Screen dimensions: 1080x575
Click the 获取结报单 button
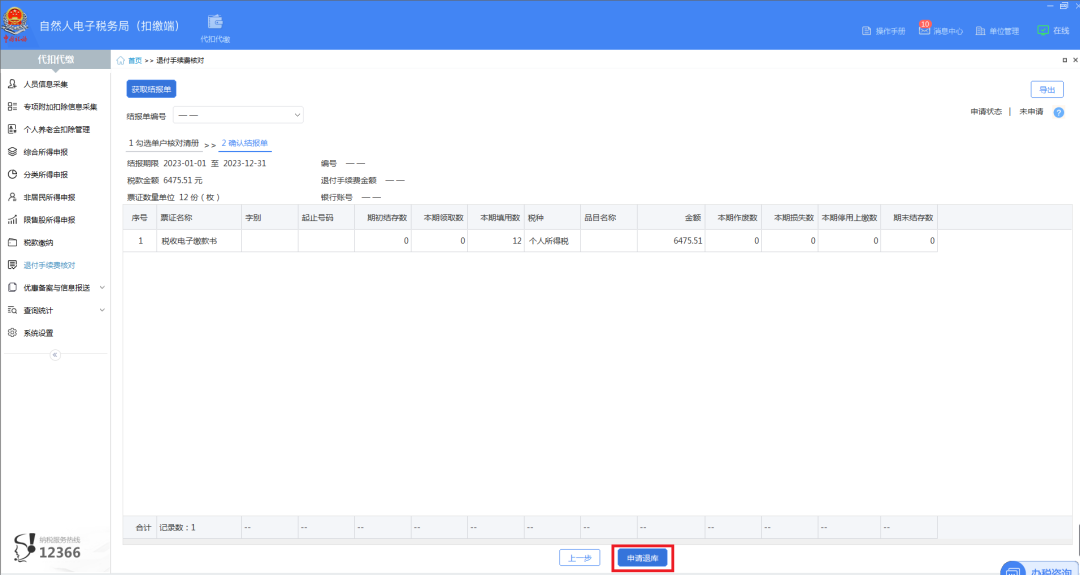[x=152, y=90]
